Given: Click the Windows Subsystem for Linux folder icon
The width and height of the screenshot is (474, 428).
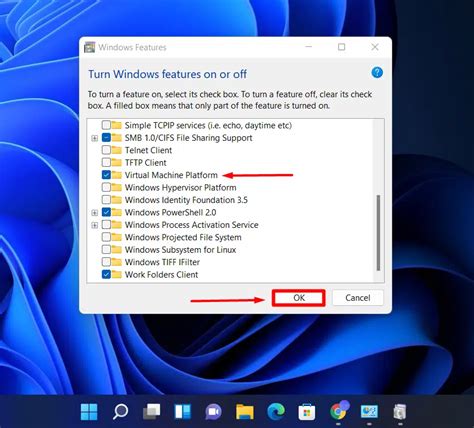Looking at the screenshot, I should (x=116, y=250).
